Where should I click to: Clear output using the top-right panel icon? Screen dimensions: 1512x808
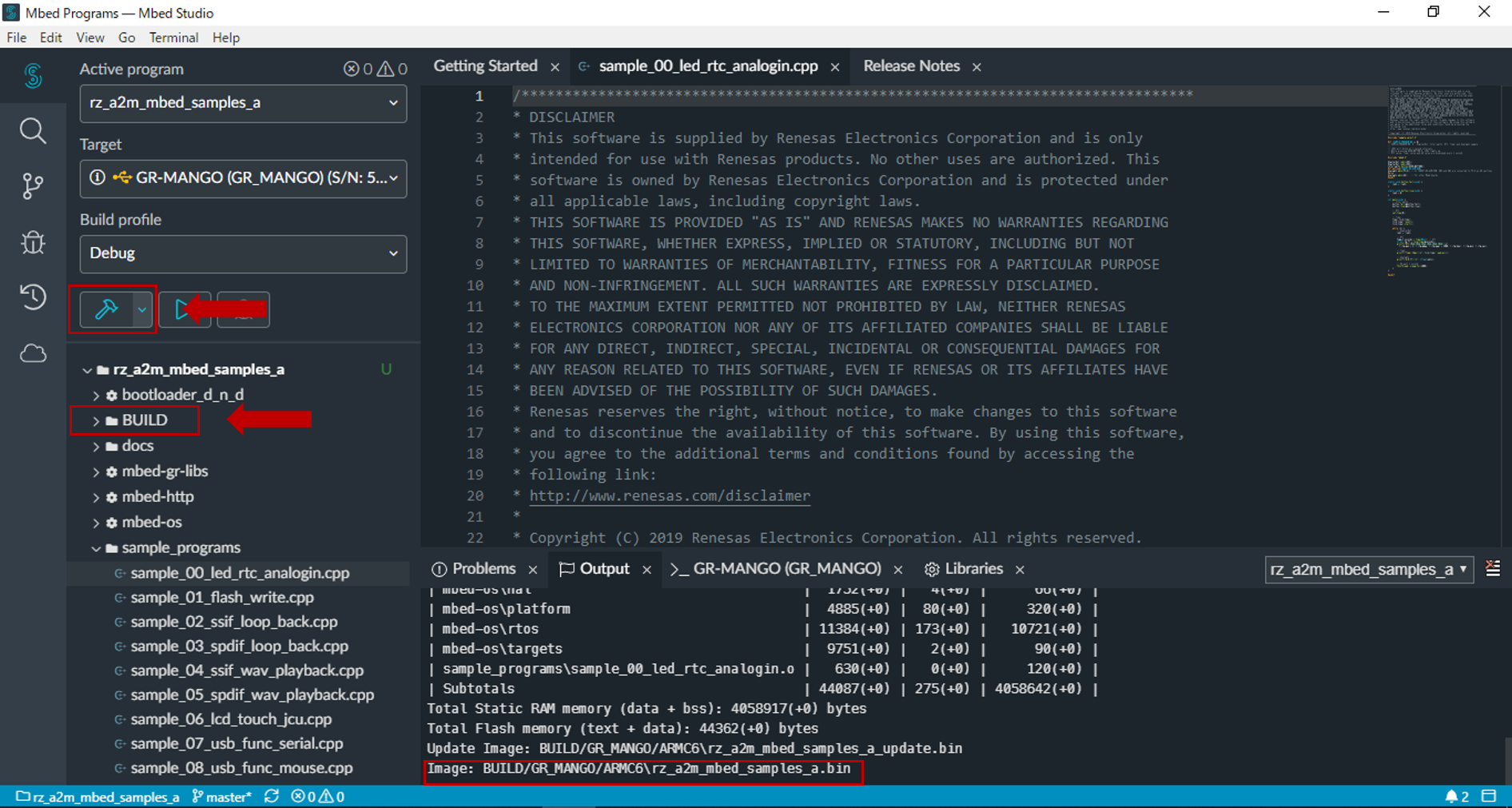coord(1492,568)
